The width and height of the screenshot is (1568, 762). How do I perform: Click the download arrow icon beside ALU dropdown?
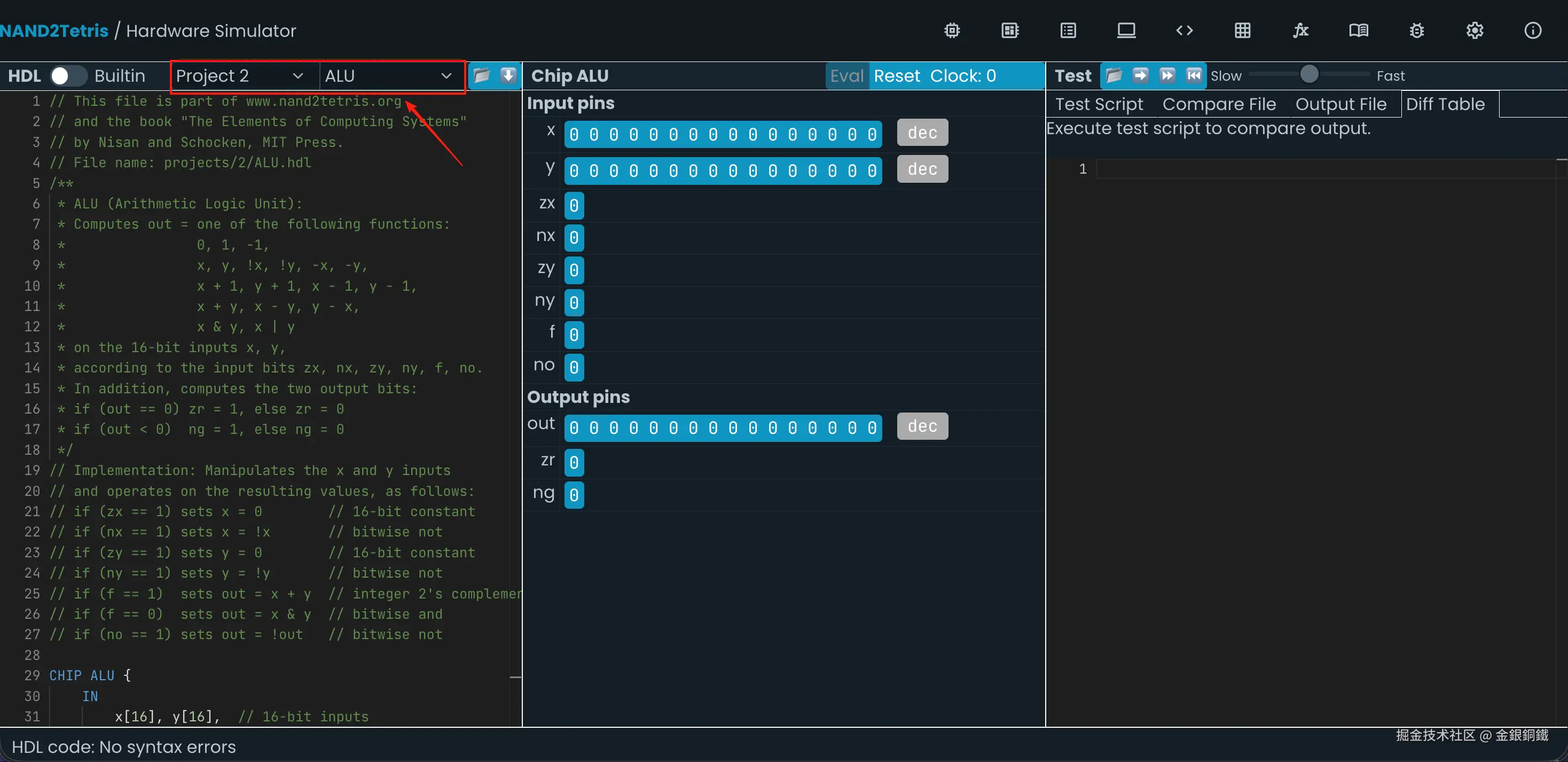(x=508, y=75)
